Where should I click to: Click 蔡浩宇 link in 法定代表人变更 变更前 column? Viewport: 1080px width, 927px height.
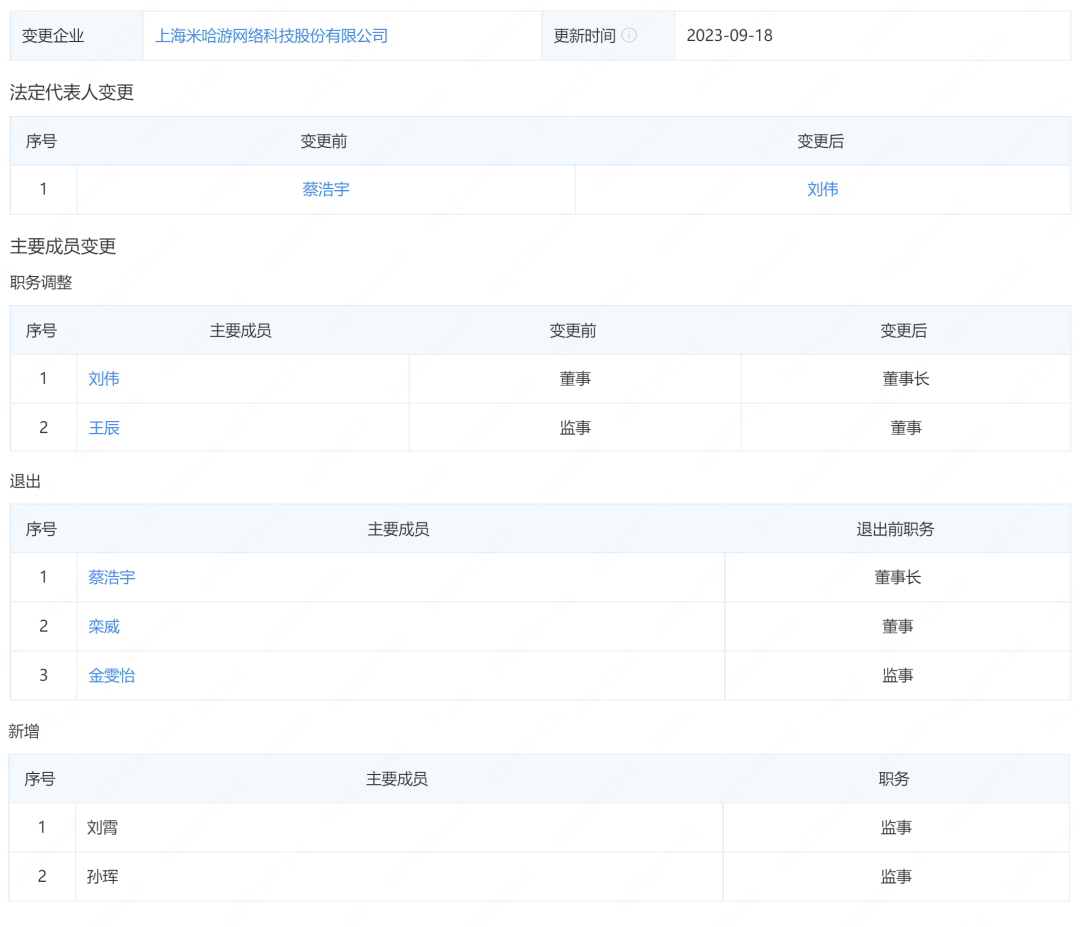tap(326, 189)
